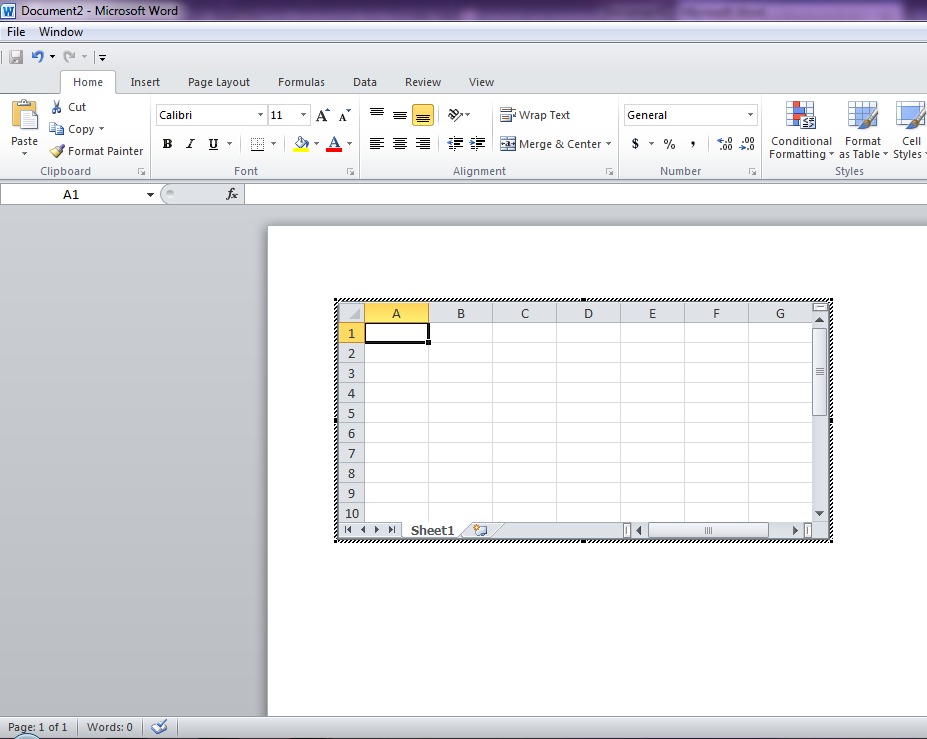927x739 pixels.
Task: Apply underline to selected cell
Action: [211, 143]
